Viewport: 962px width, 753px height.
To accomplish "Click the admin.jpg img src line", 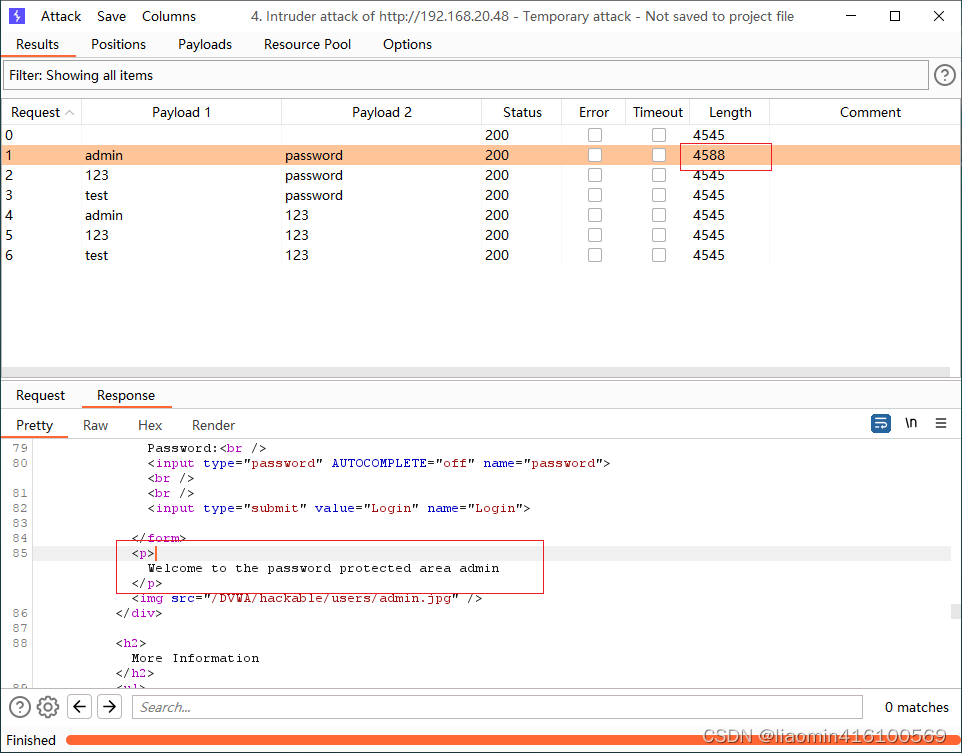I will (307, 598).
